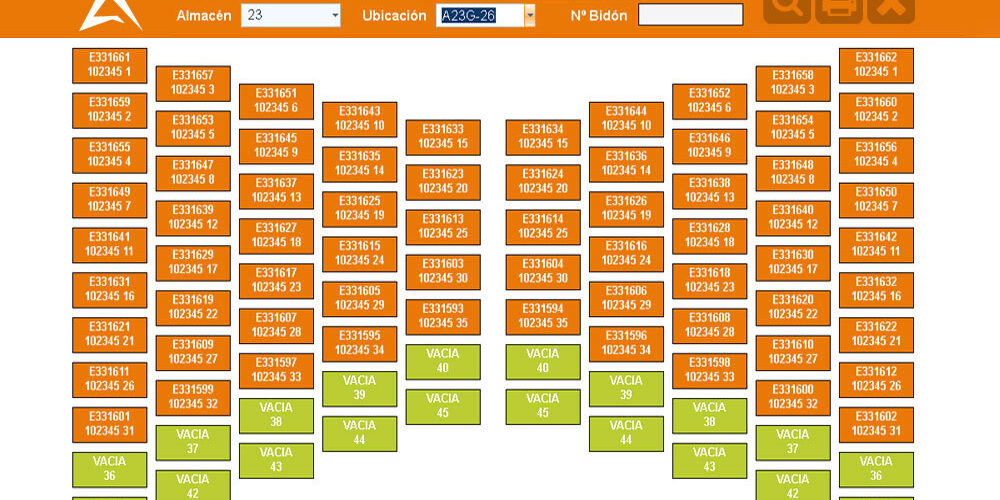Select drum E331600 in position 32
The height and width of the screenshot is (500, 1000).
point(793,397)
